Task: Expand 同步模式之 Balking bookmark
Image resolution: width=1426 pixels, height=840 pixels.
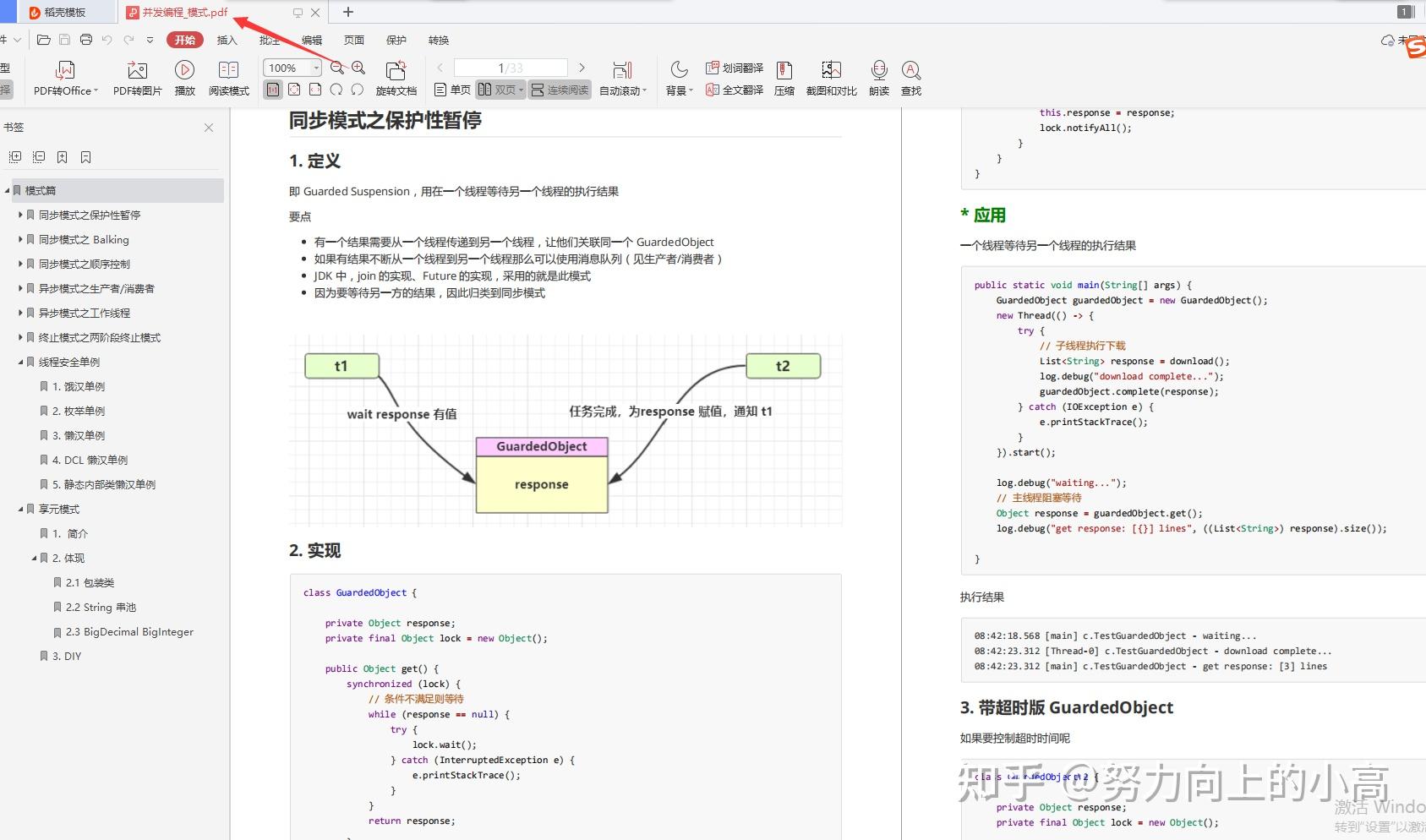Action: click(20, 240)
